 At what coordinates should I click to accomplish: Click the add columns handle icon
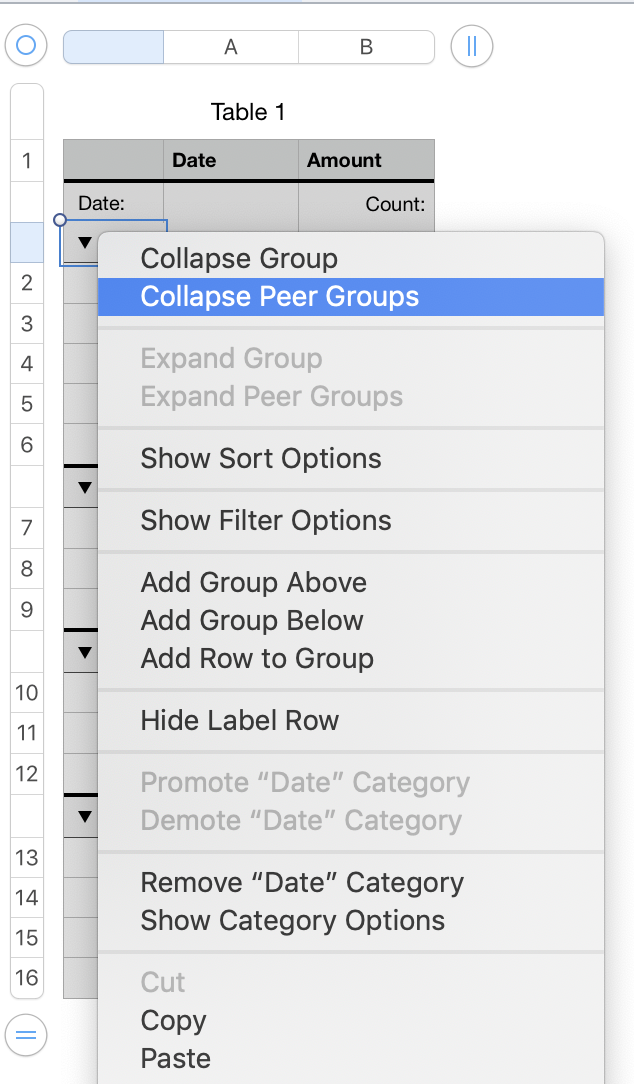point(471,46)
